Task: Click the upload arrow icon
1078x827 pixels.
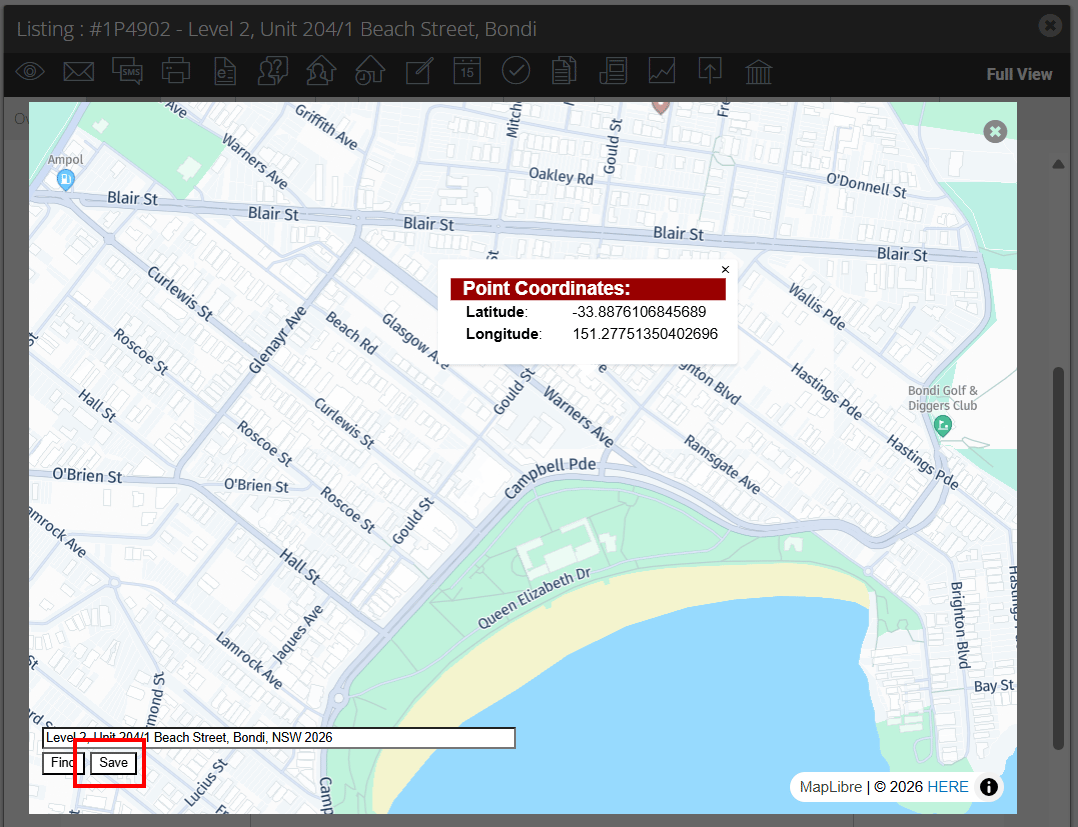Action: [x=710, y=71]
